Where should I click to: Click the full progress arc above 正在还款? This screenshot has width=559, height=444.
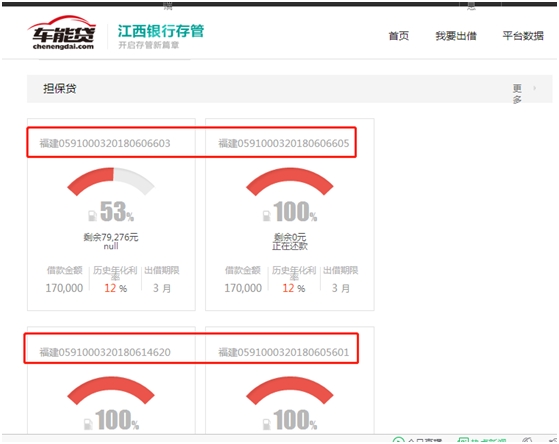[290, 181]
